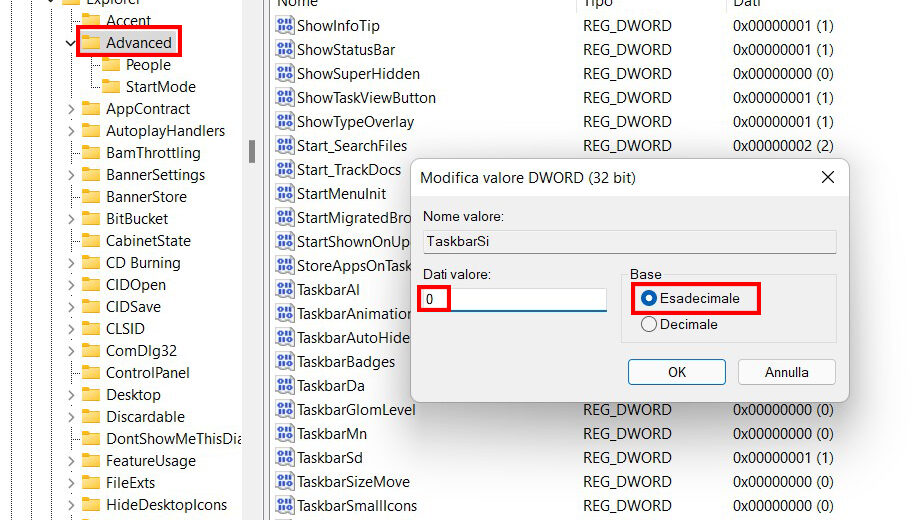Click the StartMode folder icon
915x520 pixels.
coord(110,86)
